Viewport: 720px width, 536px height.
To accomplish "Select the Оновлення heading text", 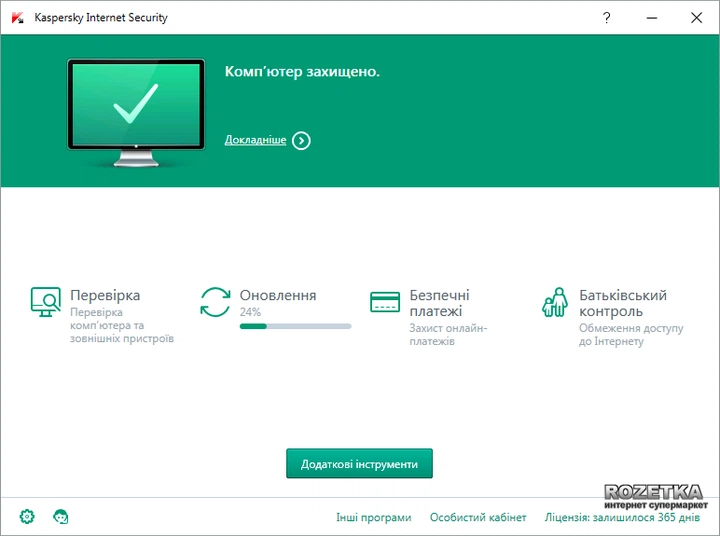I will [x=278, y=295].
